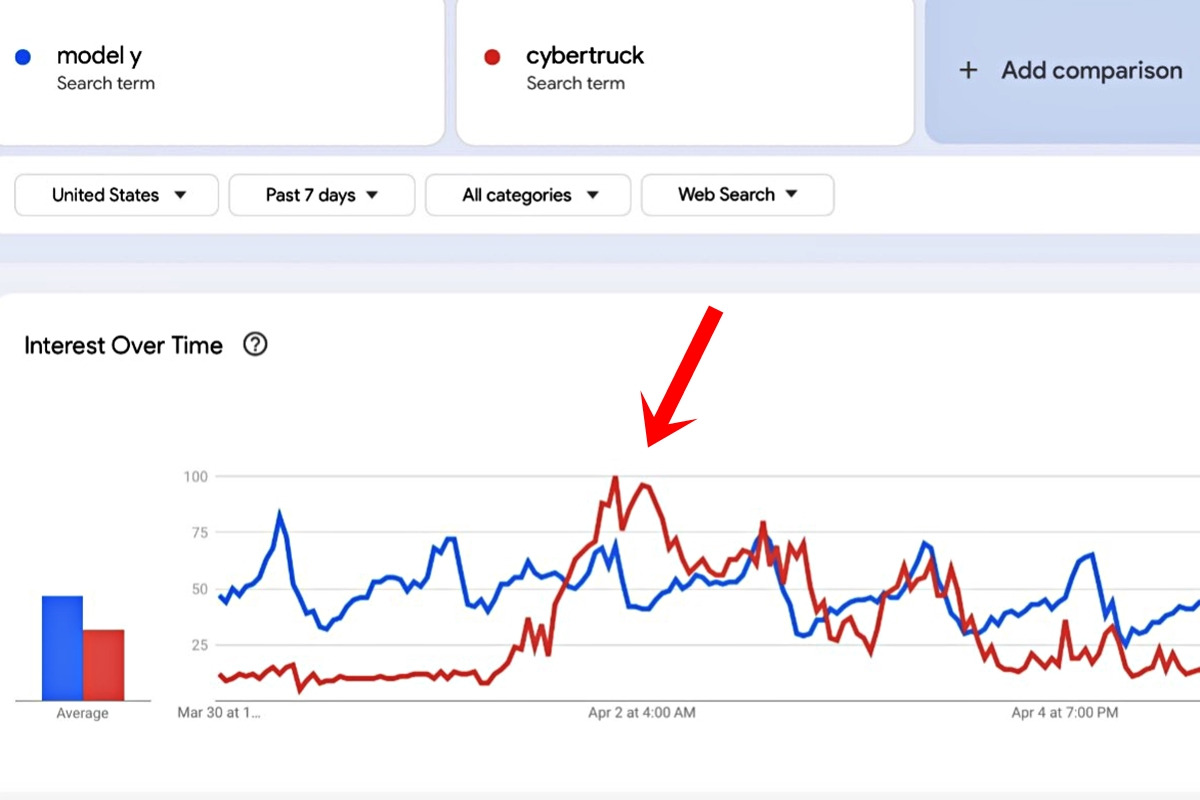This screenshot has height=800, width=1200.
Task: Open the Web Search type dropdown
Action: (737, 195)
